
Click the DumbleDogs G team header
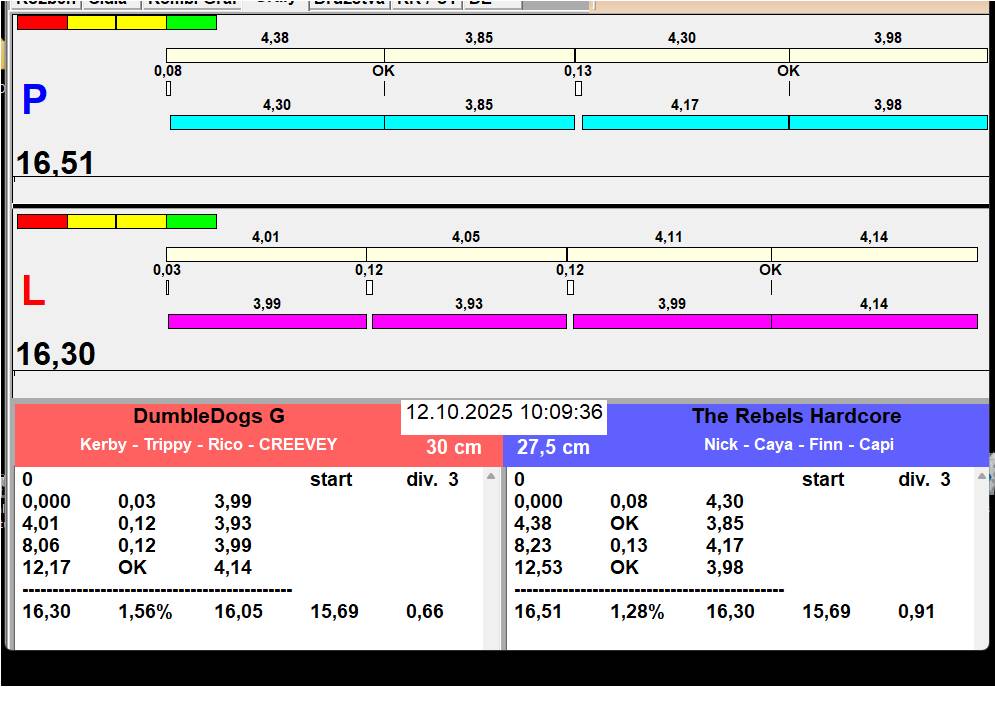[x=209, y=417]
